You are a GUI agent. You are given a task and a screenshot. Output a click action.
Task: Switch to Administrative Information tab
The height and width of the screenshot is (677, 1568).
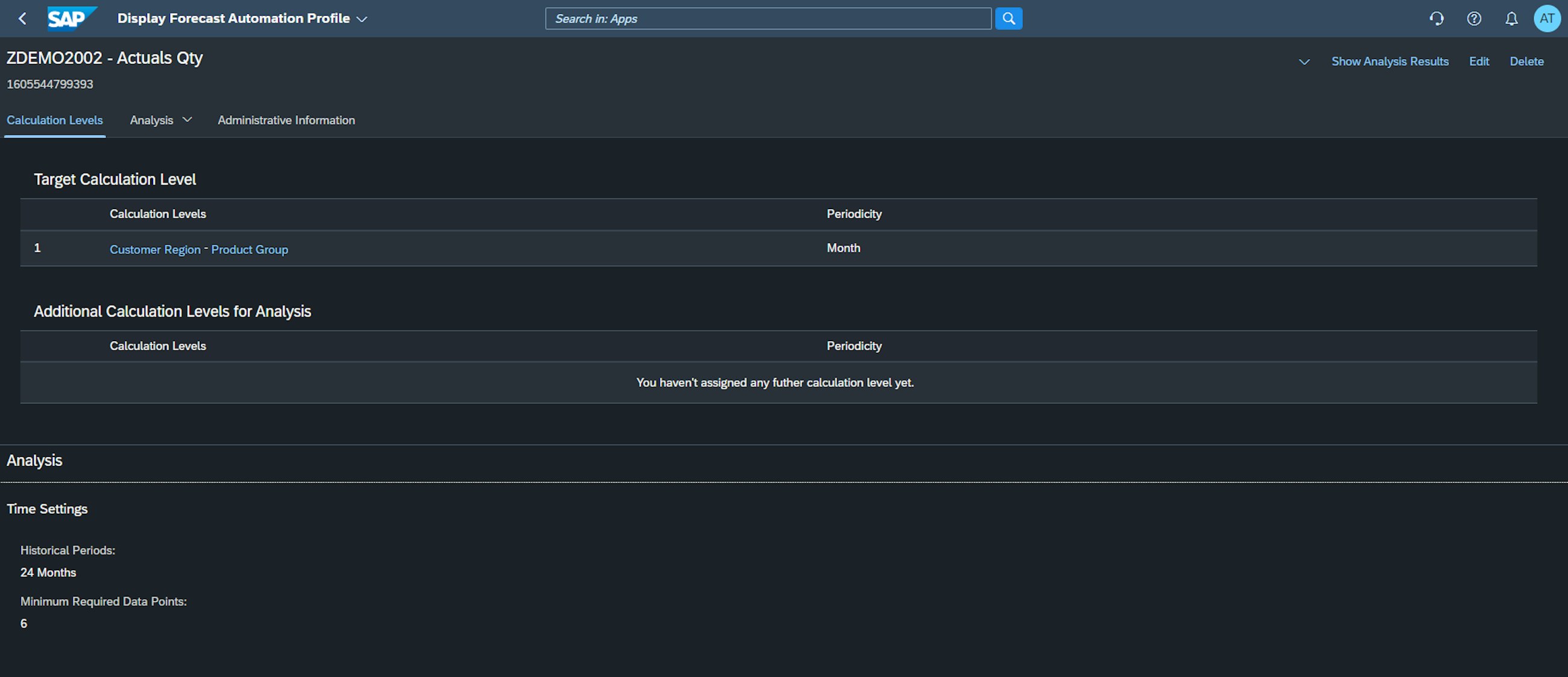coord(287,120)
